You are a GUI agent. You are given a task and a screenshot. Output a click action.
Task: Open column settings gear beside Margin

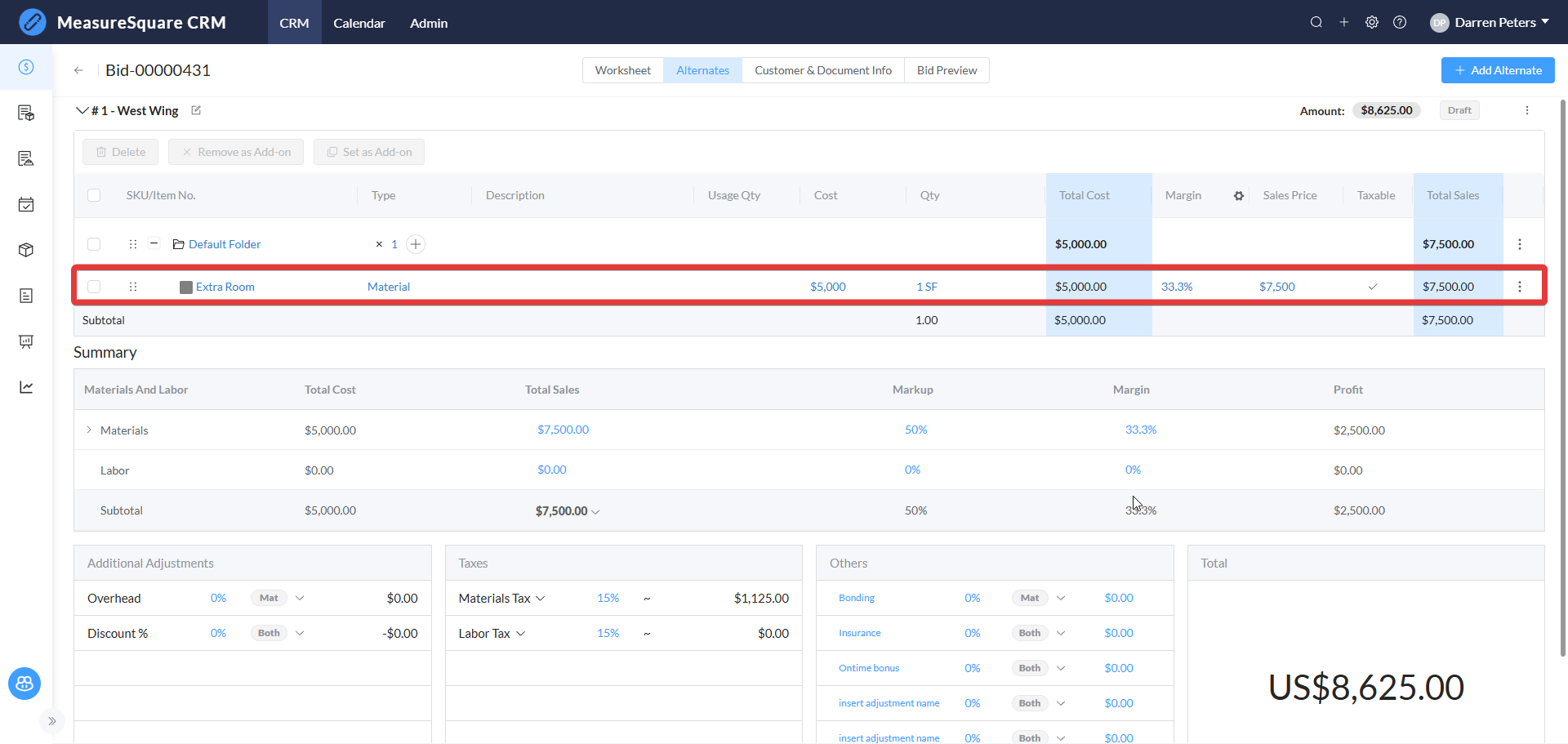(x=1239, y=196)
